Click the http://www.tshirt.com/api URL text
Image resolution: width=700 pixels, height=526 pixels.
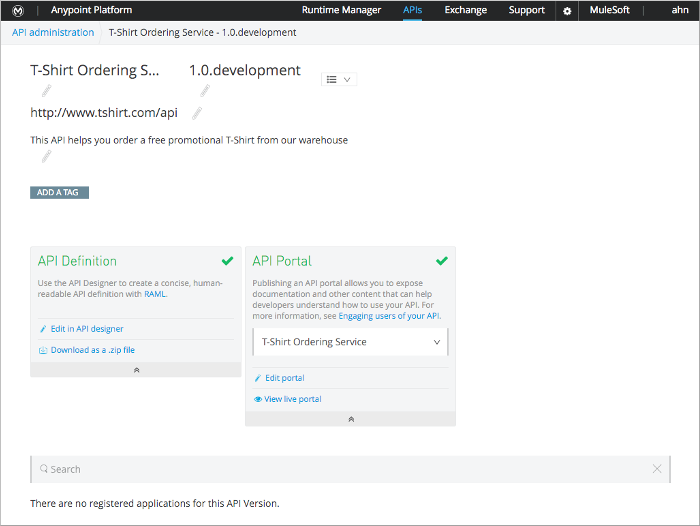[x=104, y=113]
